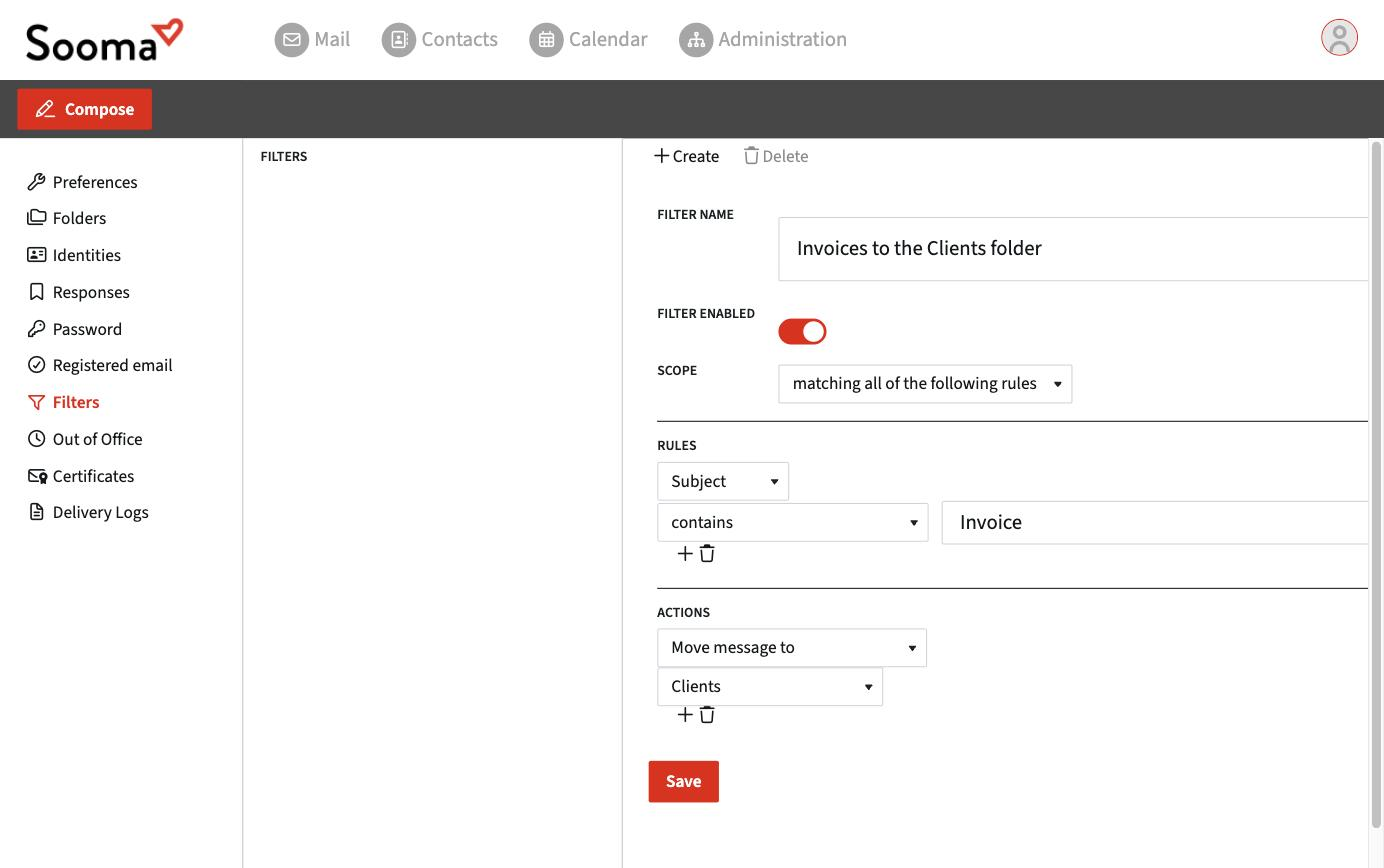This screenshot has height=868, width=1384.
Task: Add a new action with plus icon
Action: (685, 714)
